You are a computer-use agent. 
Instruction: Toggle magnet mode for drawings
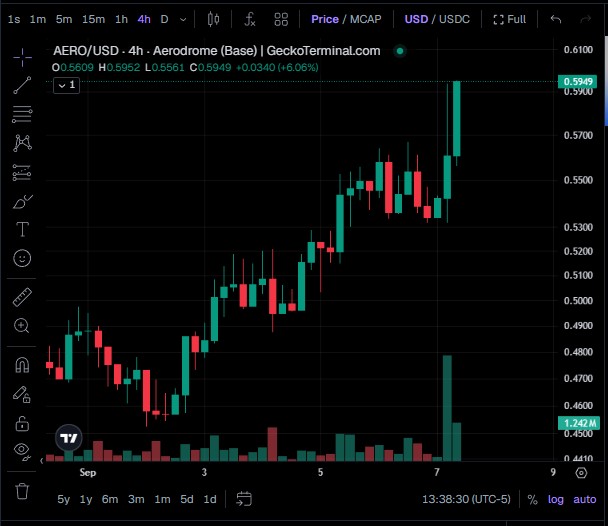[x=22, y=365]
